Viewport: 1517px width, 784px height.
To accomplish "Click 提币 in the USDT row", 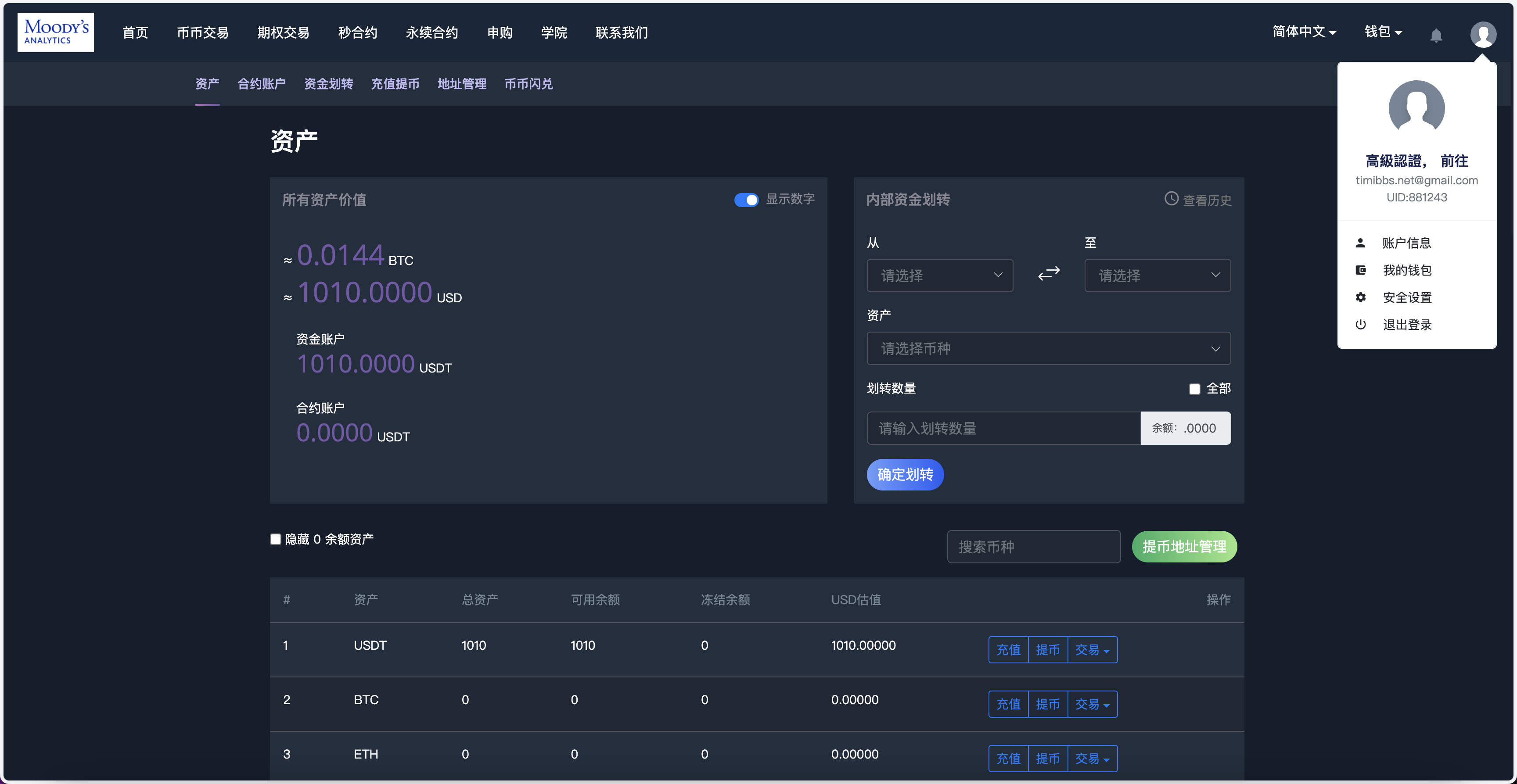I will point(1048,650).
